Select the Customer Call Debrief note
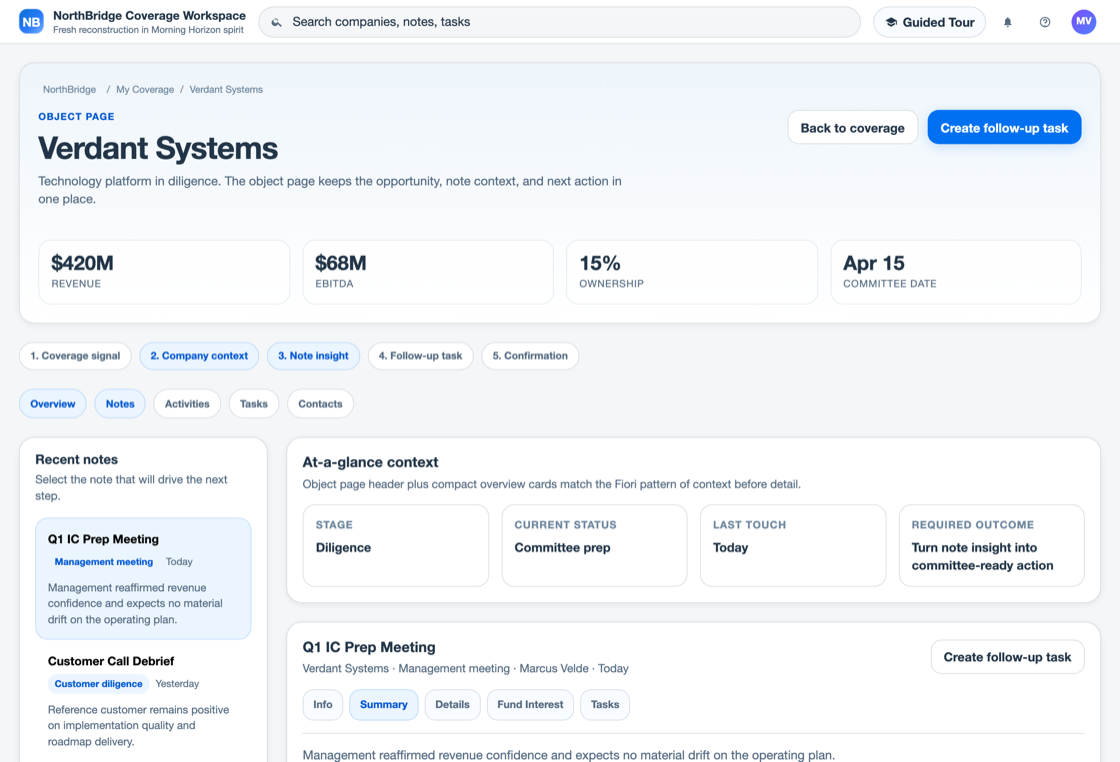This screenshot has width=1120, height=762. [x=143, y=701]
